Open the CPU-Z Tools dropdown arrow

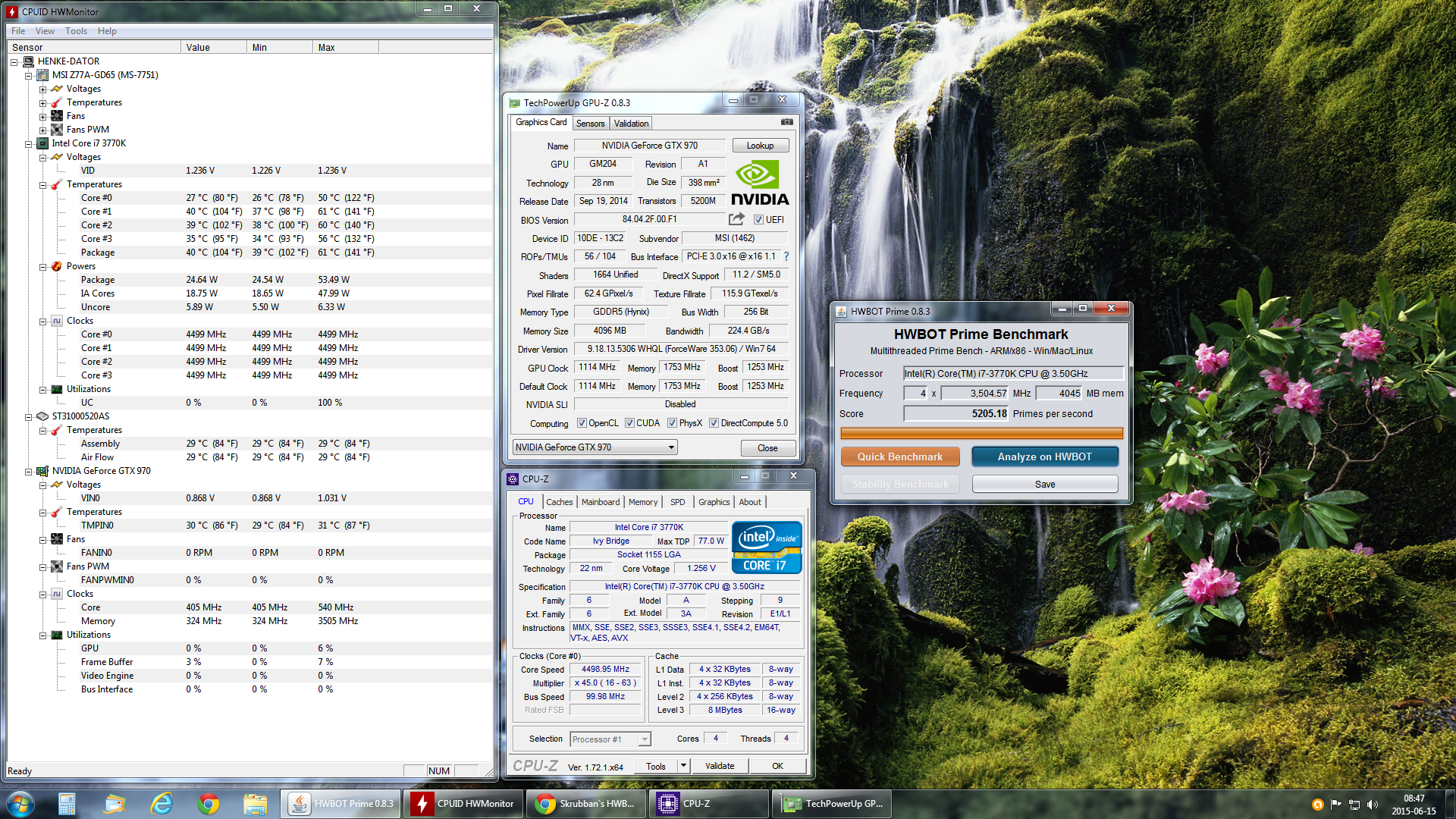click(683, 766)
